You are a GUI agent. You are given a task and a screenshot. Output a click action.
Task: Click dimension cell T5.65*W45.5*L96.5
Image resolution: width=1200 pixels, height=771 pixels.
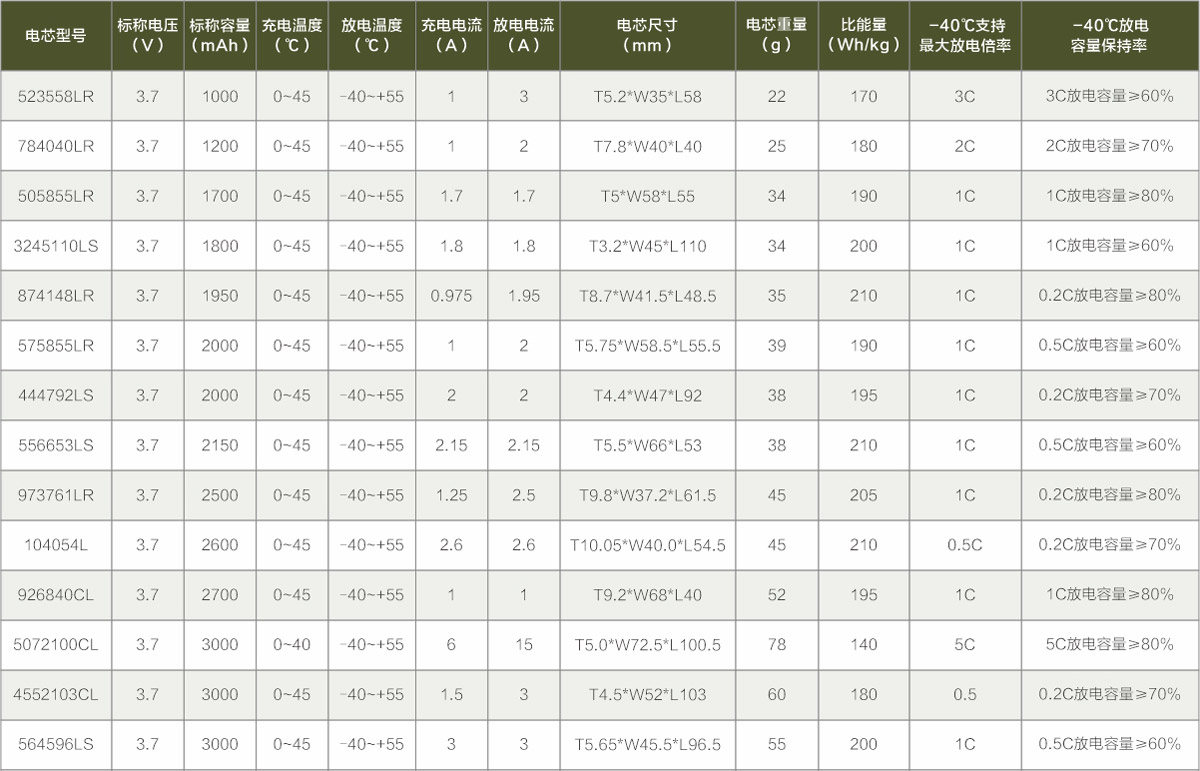648,745
